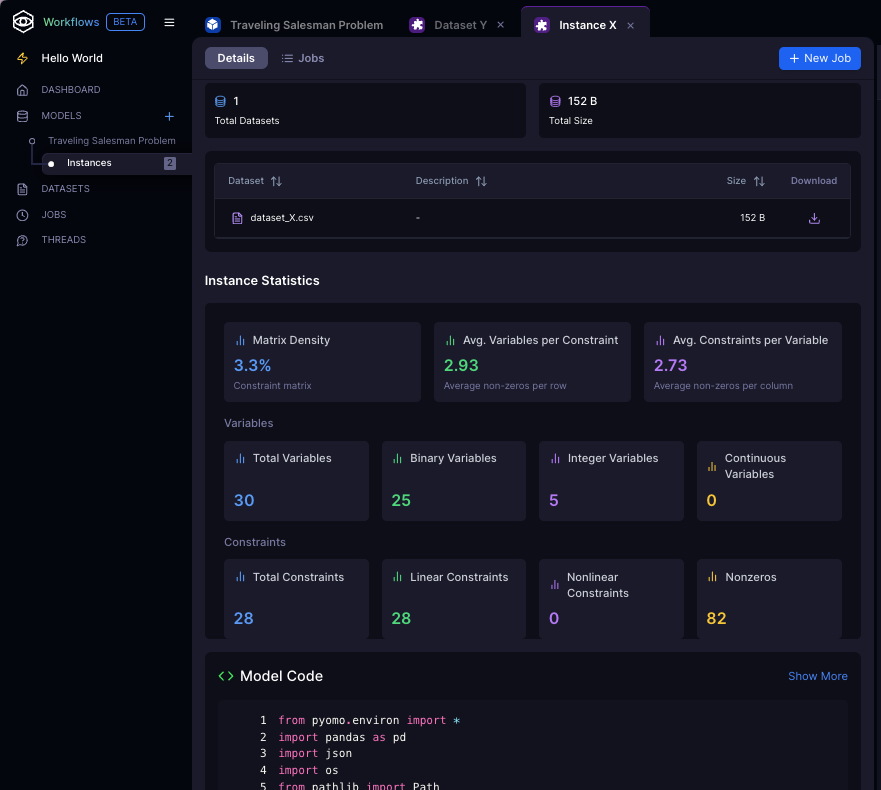Viewport: 881px width, 790px height.
Task: Switch to the Jobs view tab
Action: pyautogui.click(x=302, y=58)
